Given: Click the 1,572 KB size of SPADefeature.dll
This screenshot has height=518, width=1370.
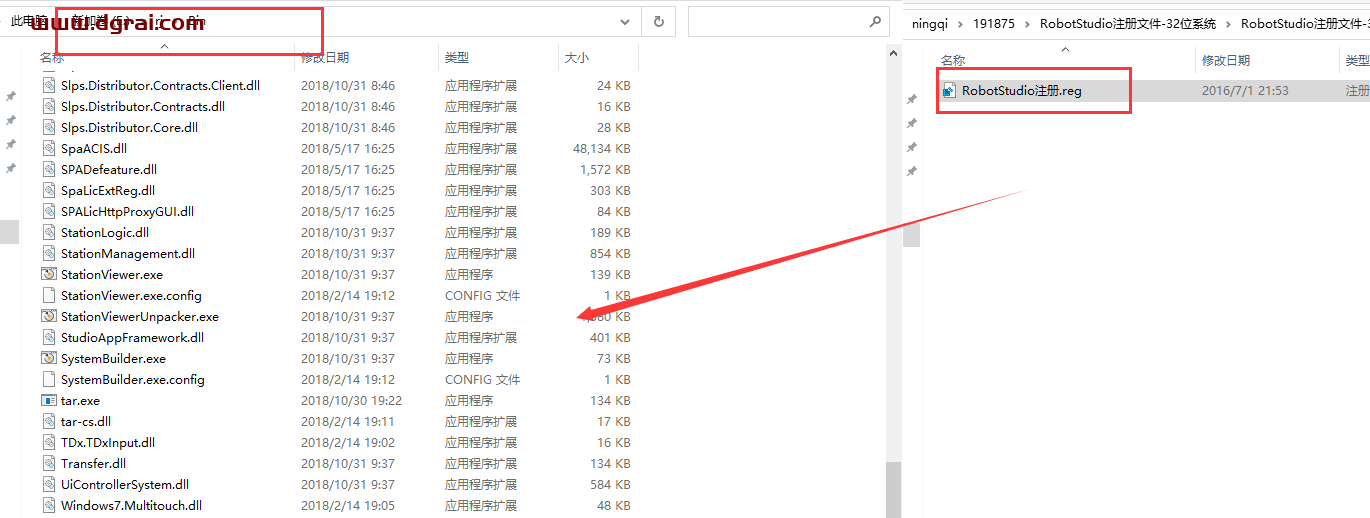Looking at the screenshot, I should [x=606, y=170].
